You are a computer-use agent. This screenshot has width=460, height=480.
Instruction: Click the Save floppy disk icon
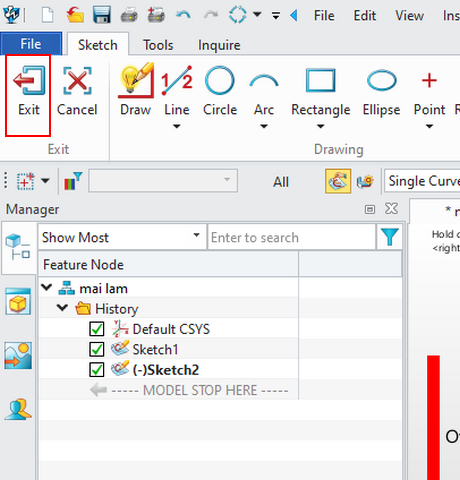coord(102,15)
